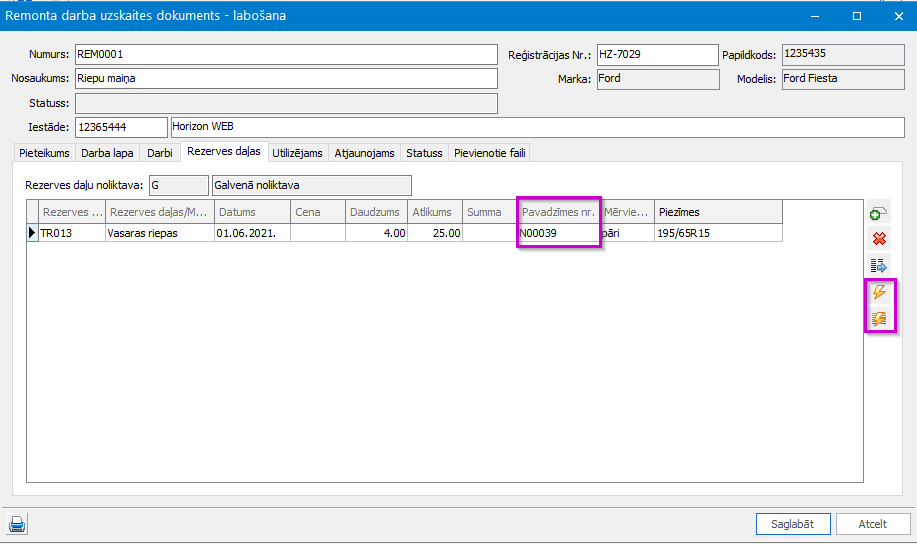
Task: Save the document with Saglabāt
Action: pos(793,524)
